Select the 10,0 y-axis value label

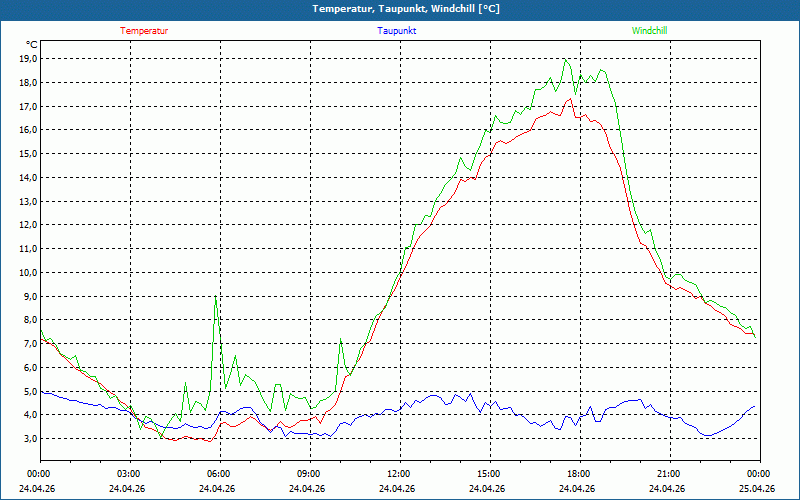point(27,272)
